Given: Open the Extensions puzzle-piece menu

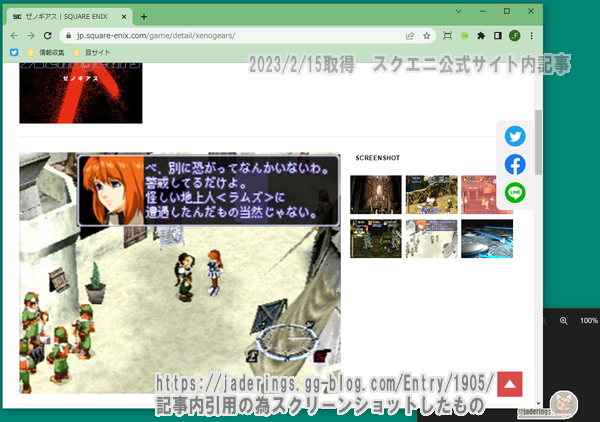Looking at the screenshot, I should 481,36.
